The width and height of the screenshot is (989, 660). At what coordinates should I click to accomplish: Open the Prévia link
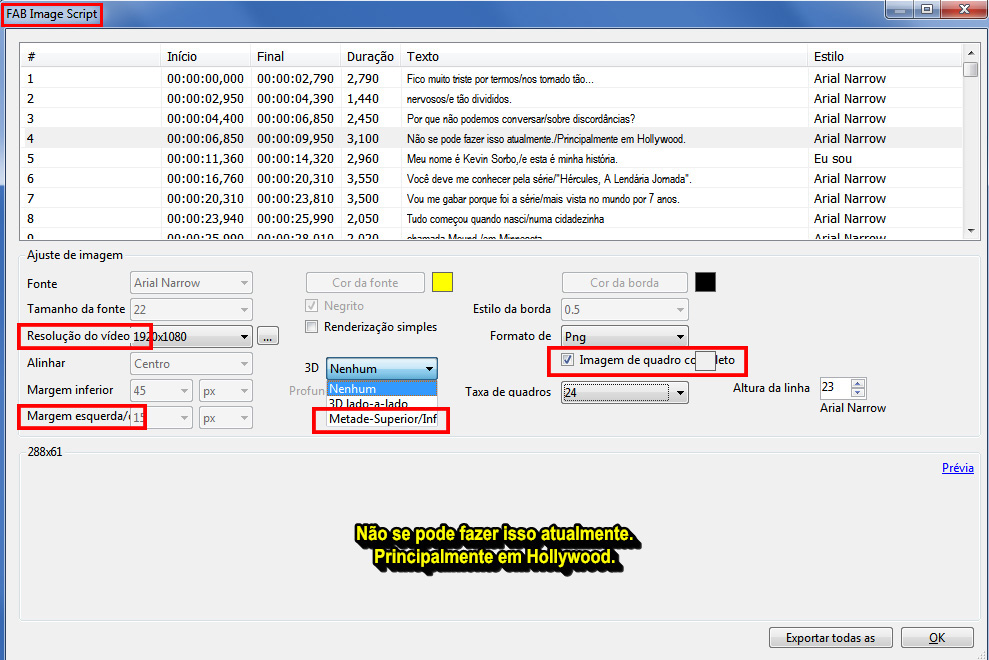[x=957, y=467]
